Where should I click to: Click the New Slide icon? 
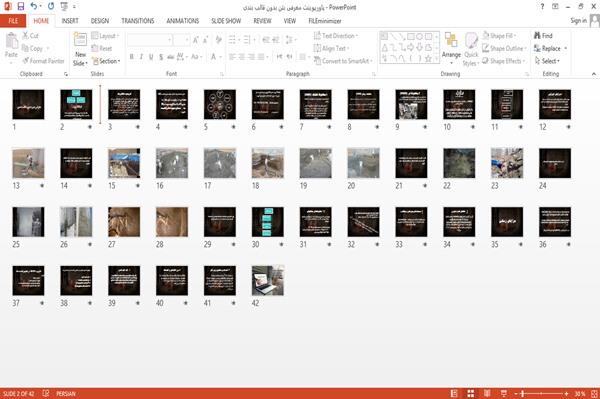coord(80,40)
